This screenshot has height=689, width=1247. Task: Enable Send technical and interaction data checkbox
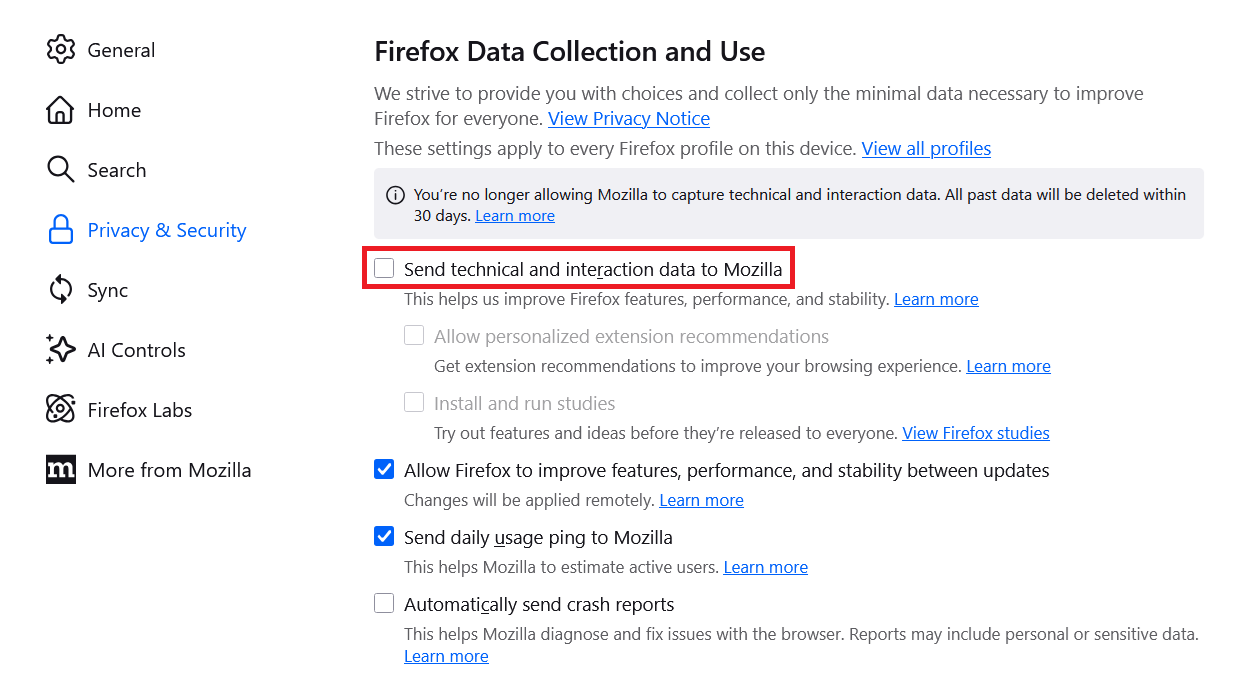pyautogui.click(x=384, y=269)
